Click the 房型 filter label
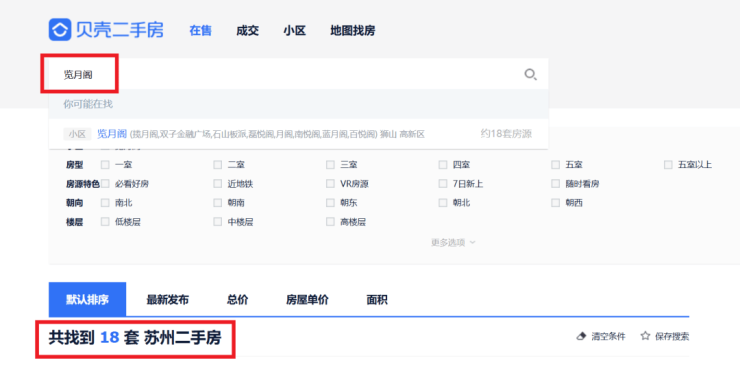The height and width of the screenshot is (369, 740). pos(75,165)
